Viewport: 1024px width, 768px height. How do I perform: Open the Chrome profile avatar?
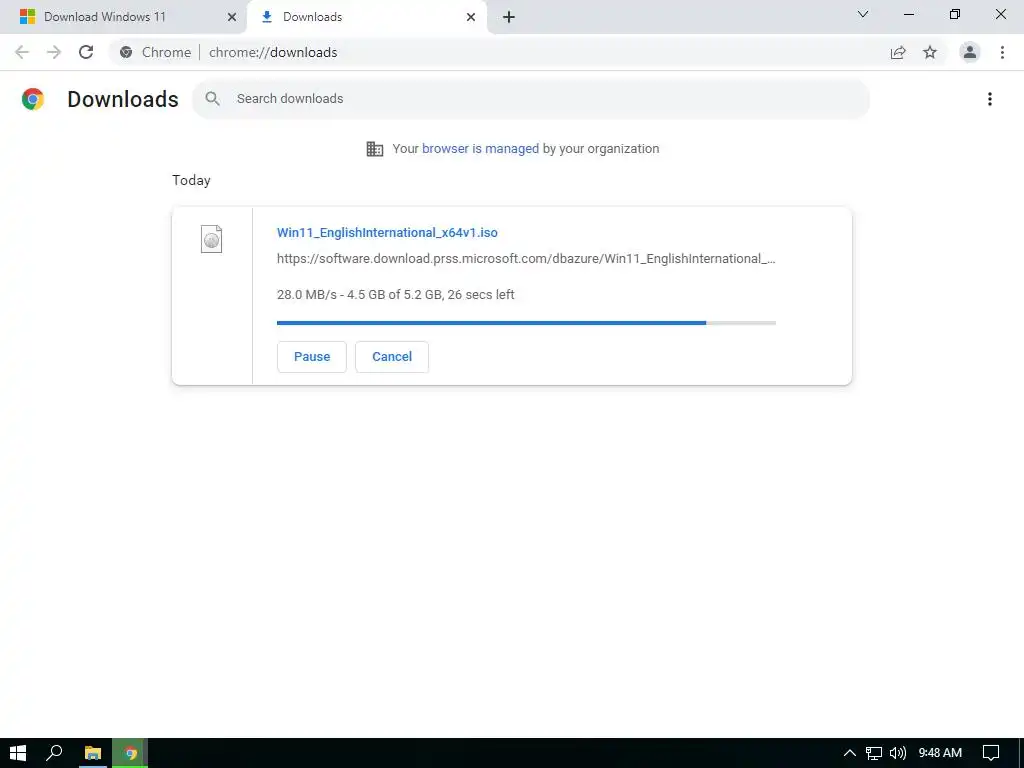[970, 52]
